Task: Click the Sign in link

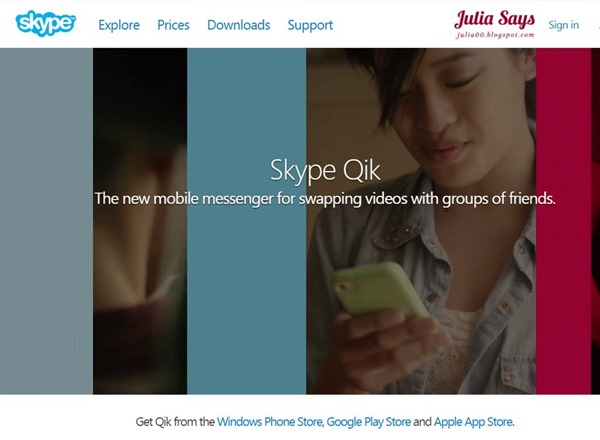Action: click(563, 25)
